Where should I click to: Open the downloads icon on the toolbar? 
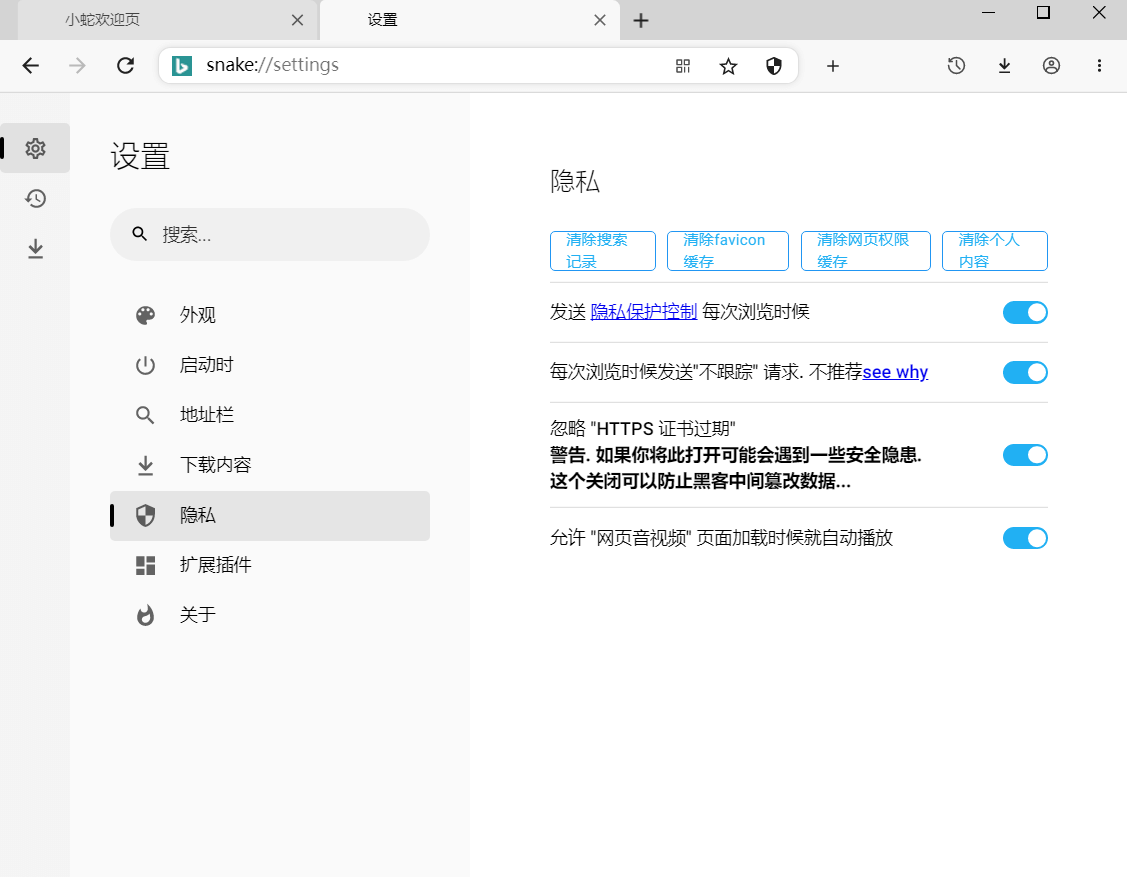pyautogui.click(x=1004, y=65)
